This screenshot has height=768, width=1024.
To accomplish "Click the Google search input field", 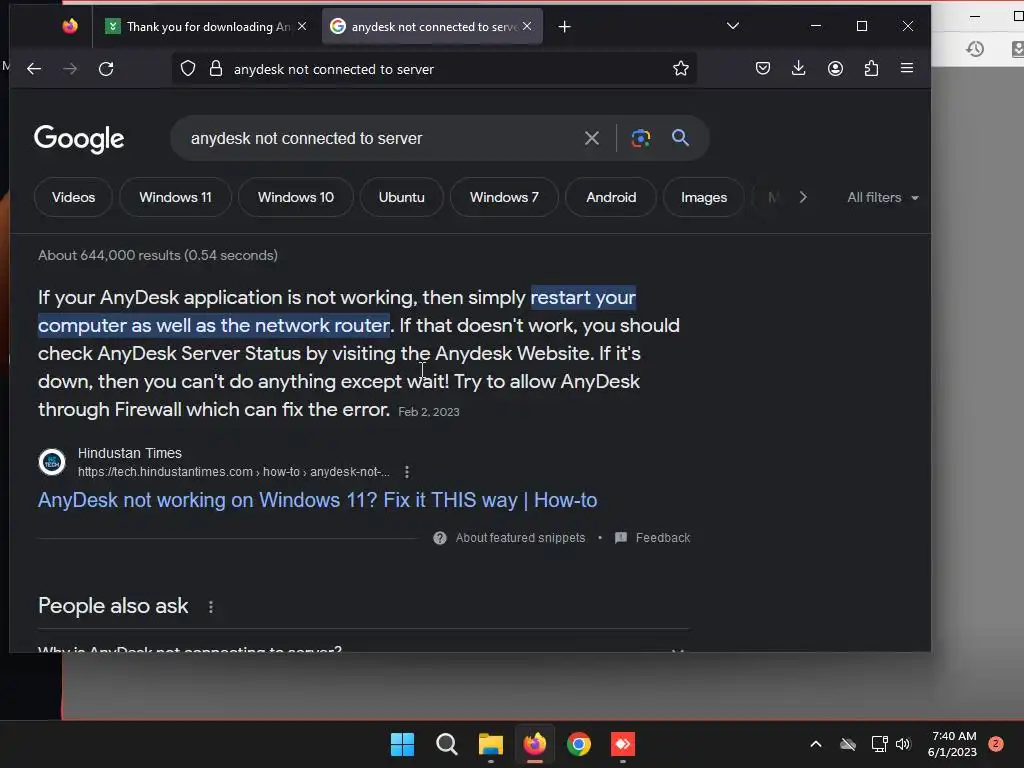I will pyautogui.click(x=379, y=138).
